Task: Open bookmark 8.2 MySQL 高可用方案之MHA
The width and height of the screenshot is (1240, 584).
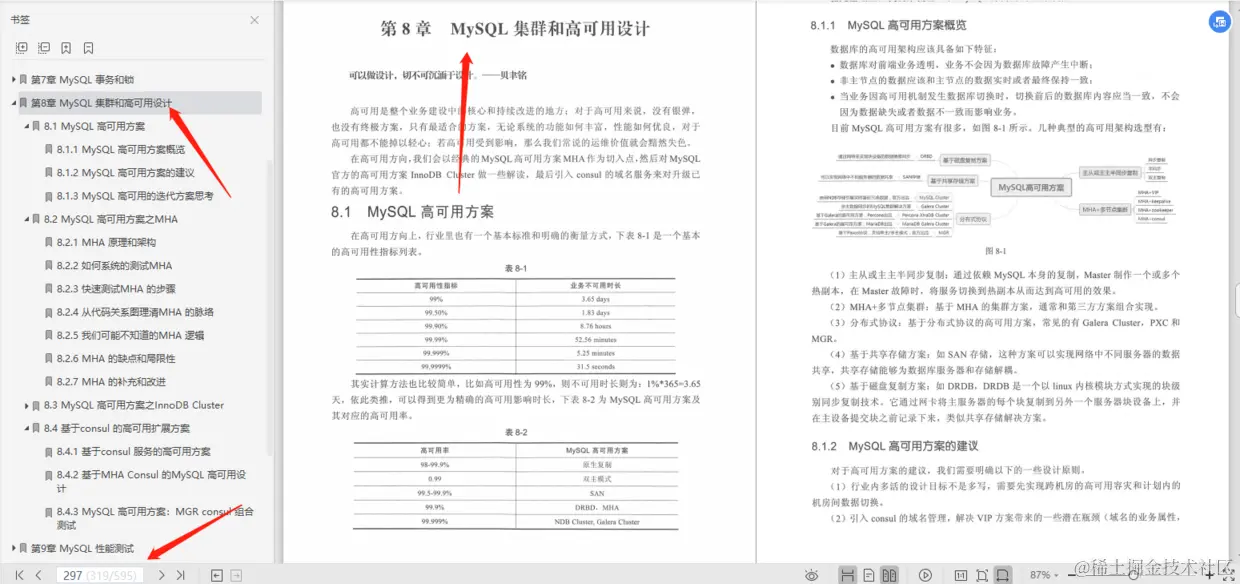Action: pyautogui.click(x=111, y=219)
